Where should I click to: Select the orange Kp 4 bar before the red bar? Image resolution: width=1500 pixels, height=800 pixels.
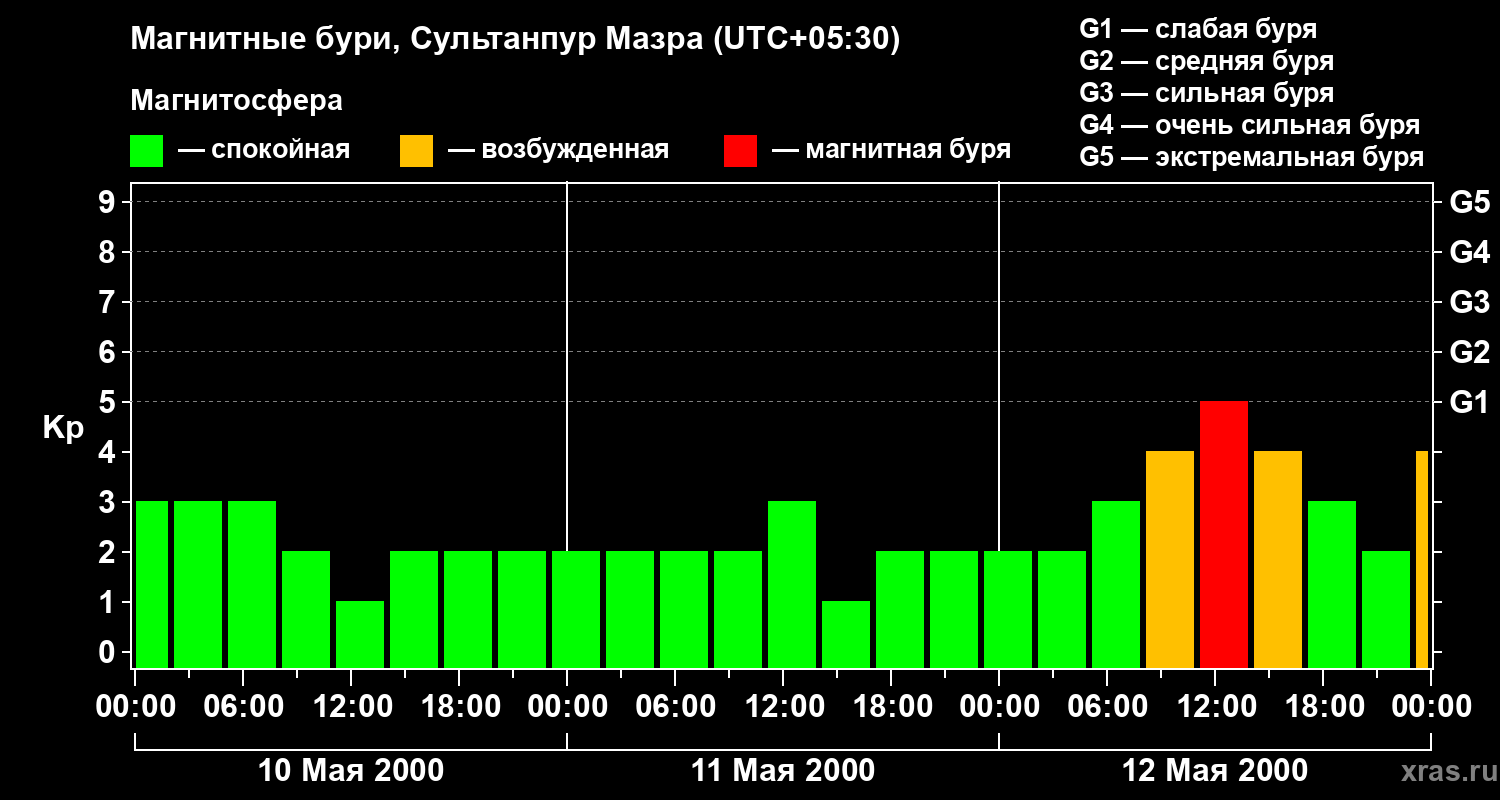1170,560
